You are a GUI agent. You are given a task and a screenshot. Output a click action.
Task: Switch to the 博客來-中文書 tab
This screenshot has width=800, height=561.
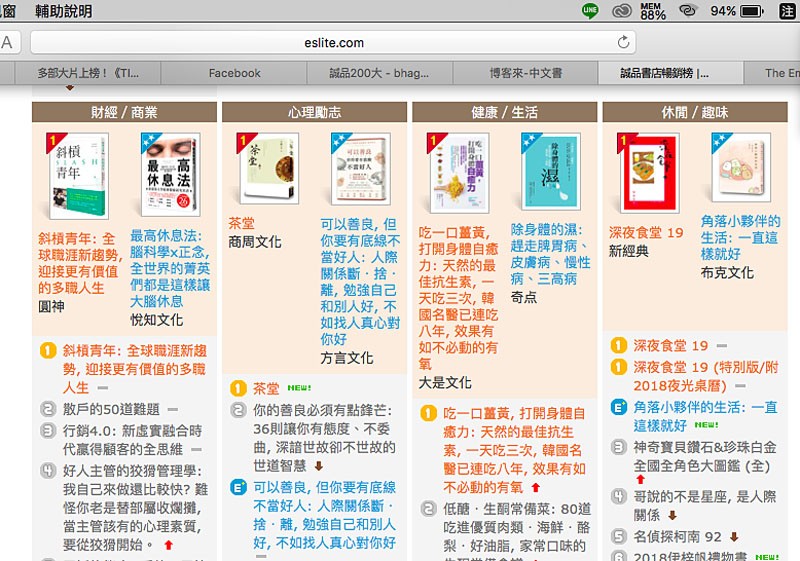click(526, 73)
